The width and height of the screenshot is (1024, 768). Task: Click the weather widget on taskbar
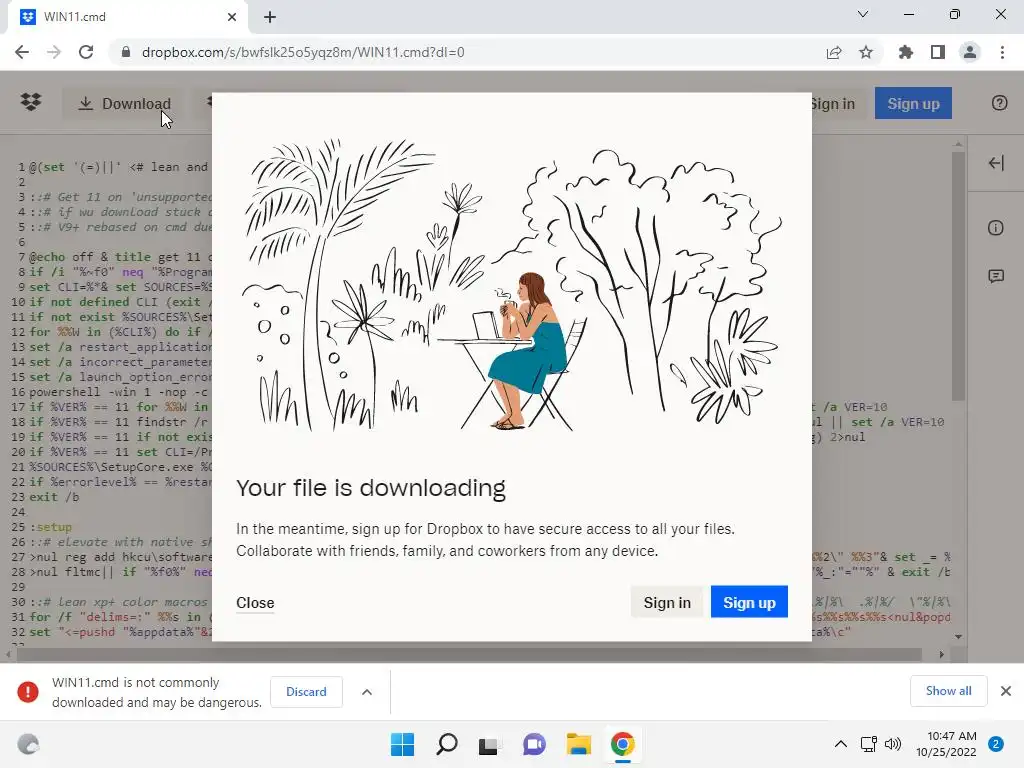pos(27,744)
